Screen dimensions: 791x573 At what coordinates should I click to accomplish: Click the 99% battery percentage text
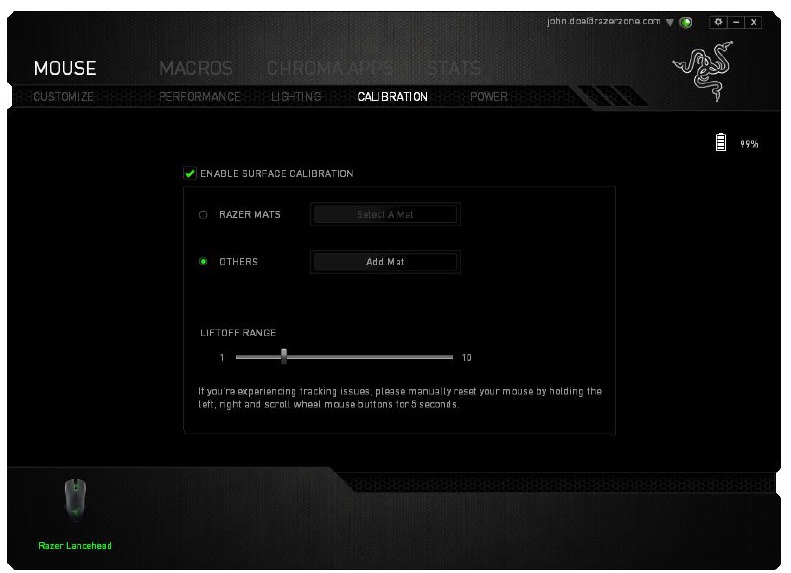click(749, 144)
